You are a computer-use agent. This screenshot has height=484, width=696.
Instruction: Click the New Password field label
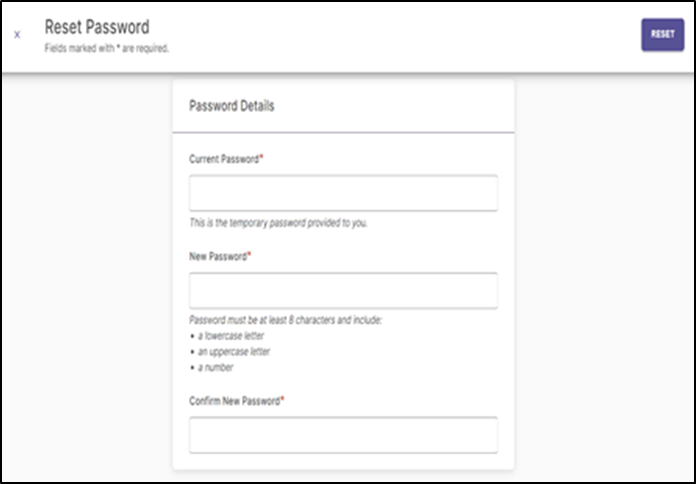(x=218, y=257)
